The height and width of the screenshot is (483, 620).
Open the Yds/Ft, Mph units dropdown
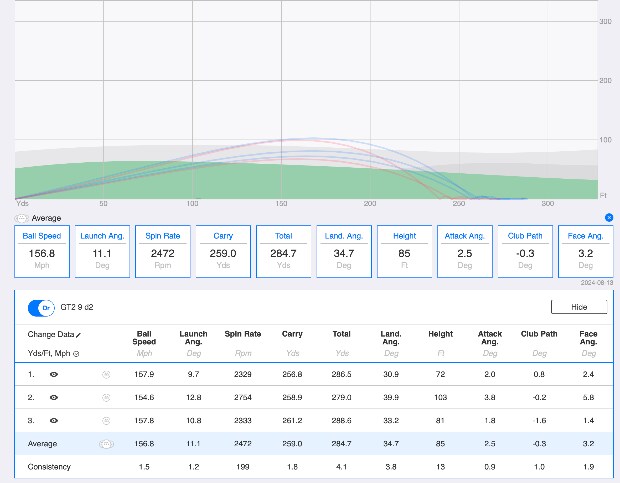pos(76,354)
